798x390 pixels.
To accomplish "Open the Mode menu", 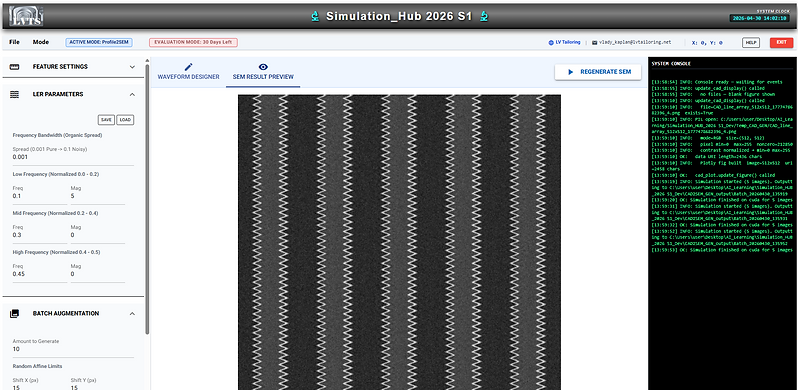I will 41,42.
